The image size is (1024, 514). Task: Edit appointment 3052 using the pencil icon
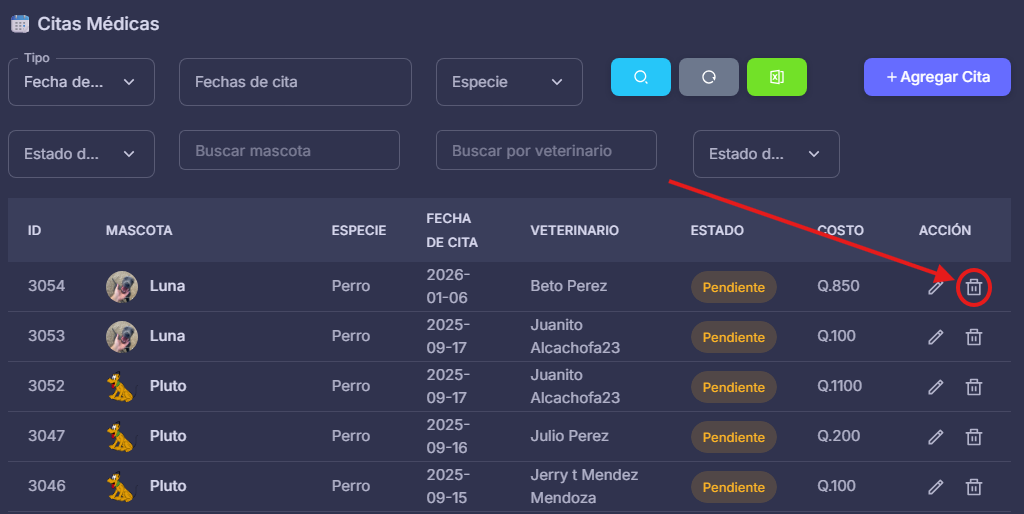coord(936,387)
